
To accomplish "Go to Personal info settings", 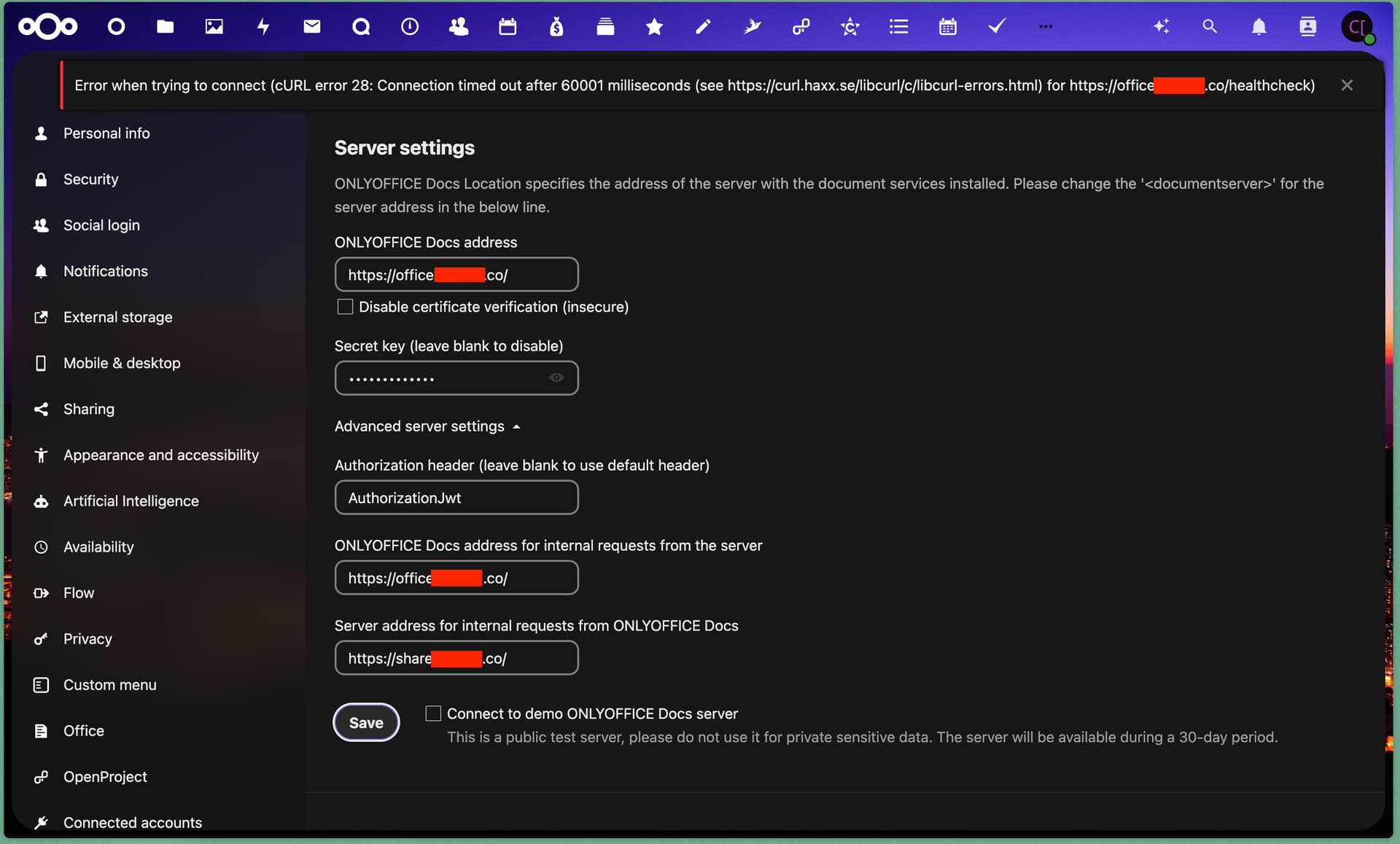I will coord(106,133).
